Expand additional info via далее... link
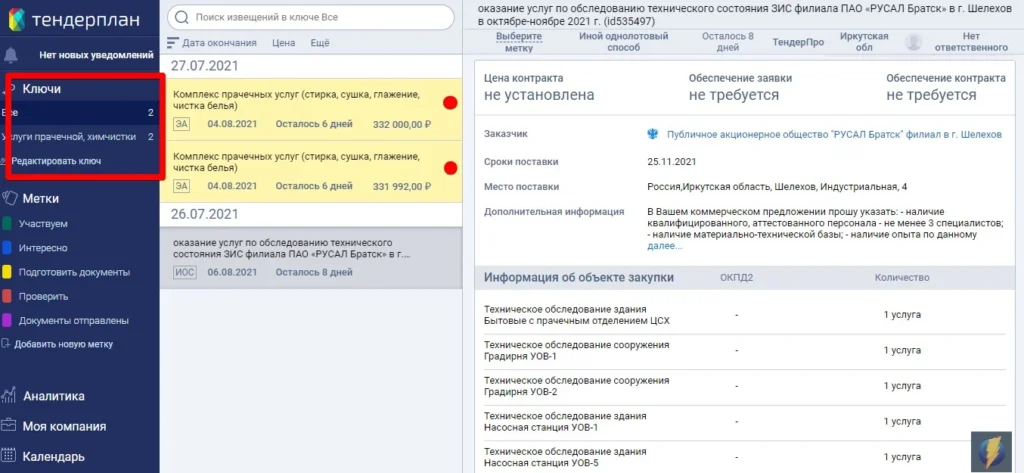This screenshot has height=473, width=1024. pyautogui.click(x=664, y=246)
